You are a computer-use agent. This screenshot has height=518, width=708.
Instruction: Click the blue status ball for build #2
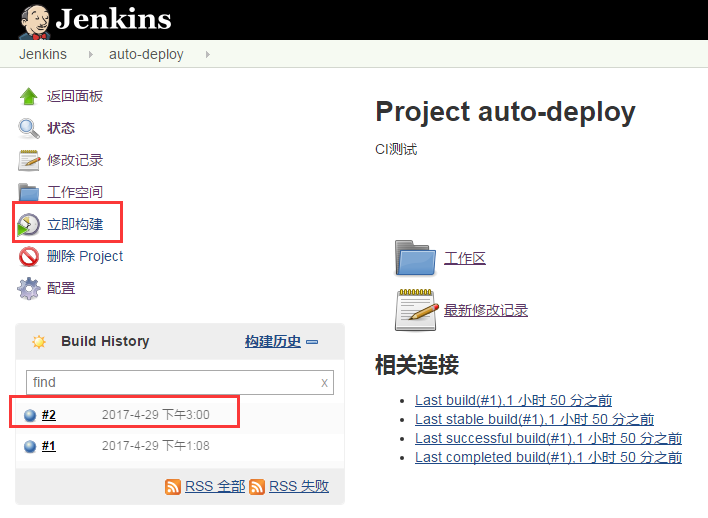point(30,415)
